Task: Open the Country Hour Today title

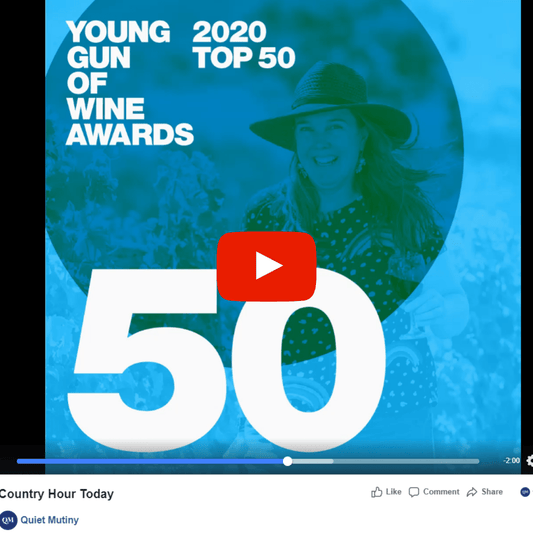Action: pyautogui.click(x=56, y=494)
